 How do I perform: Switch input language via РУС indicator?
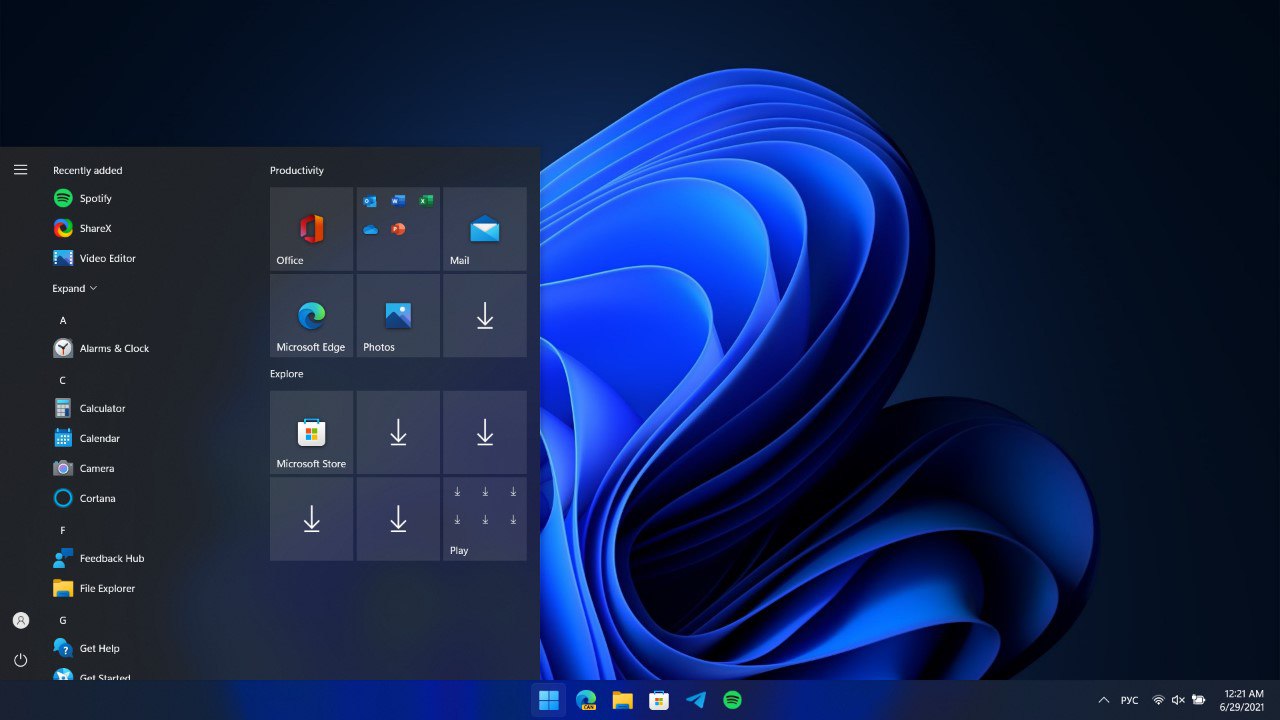pyautogui.click(x=1130, y=700)
